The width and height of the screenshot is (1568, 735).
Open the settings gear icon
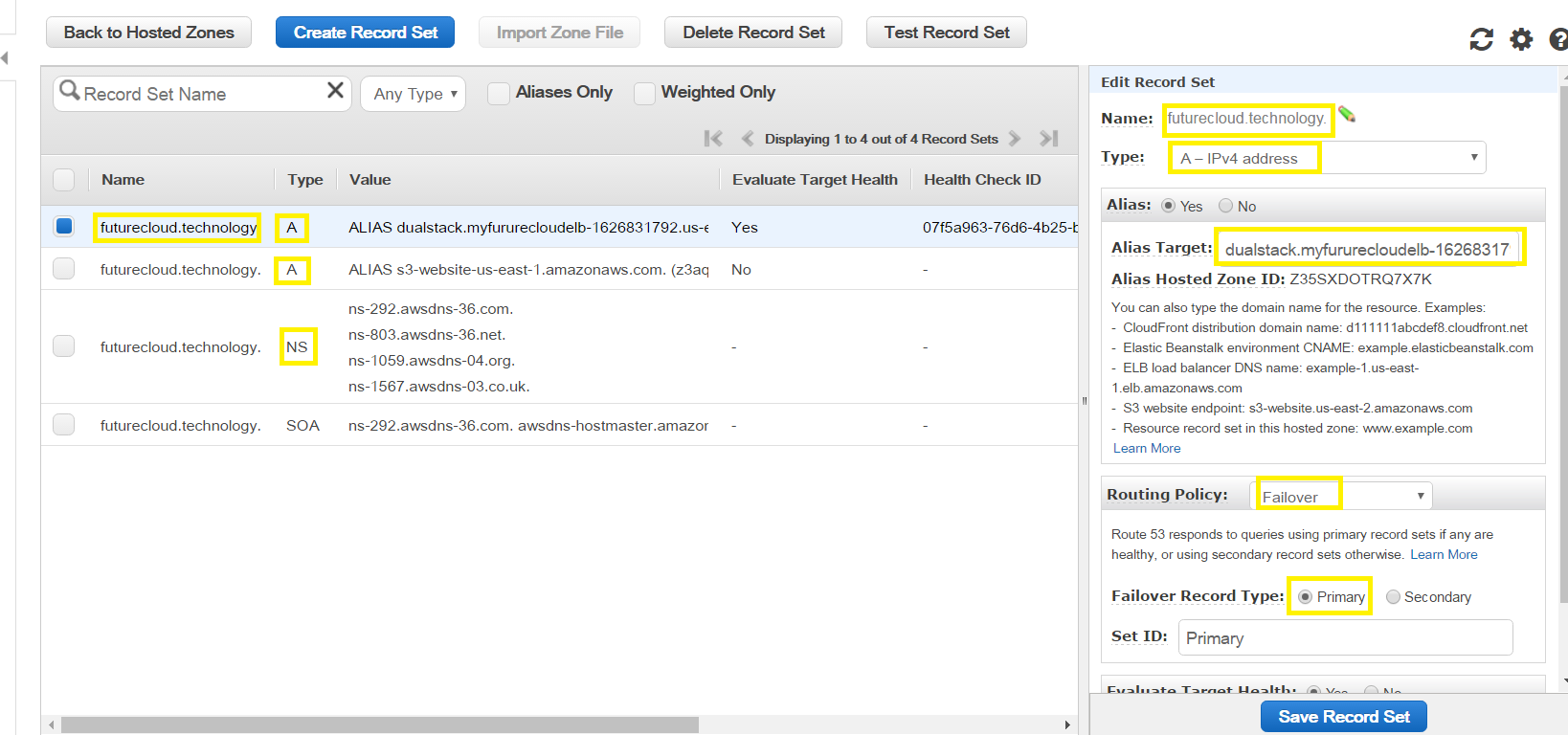(1521, 39)
